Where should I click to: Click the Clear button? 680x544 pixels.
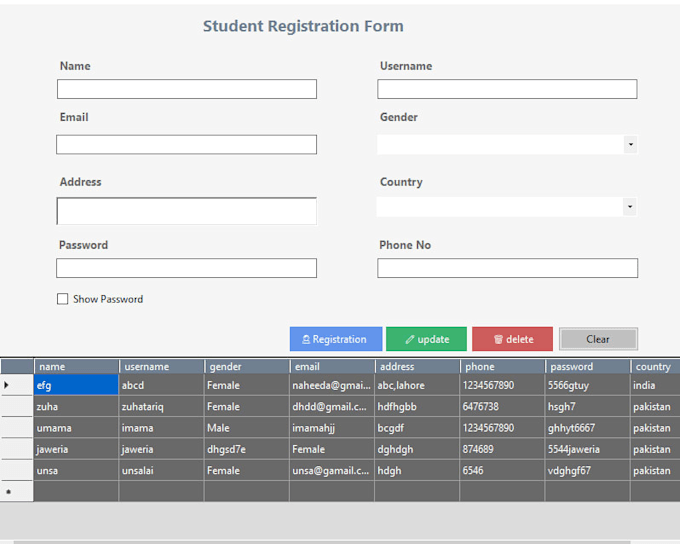[598, 339]
